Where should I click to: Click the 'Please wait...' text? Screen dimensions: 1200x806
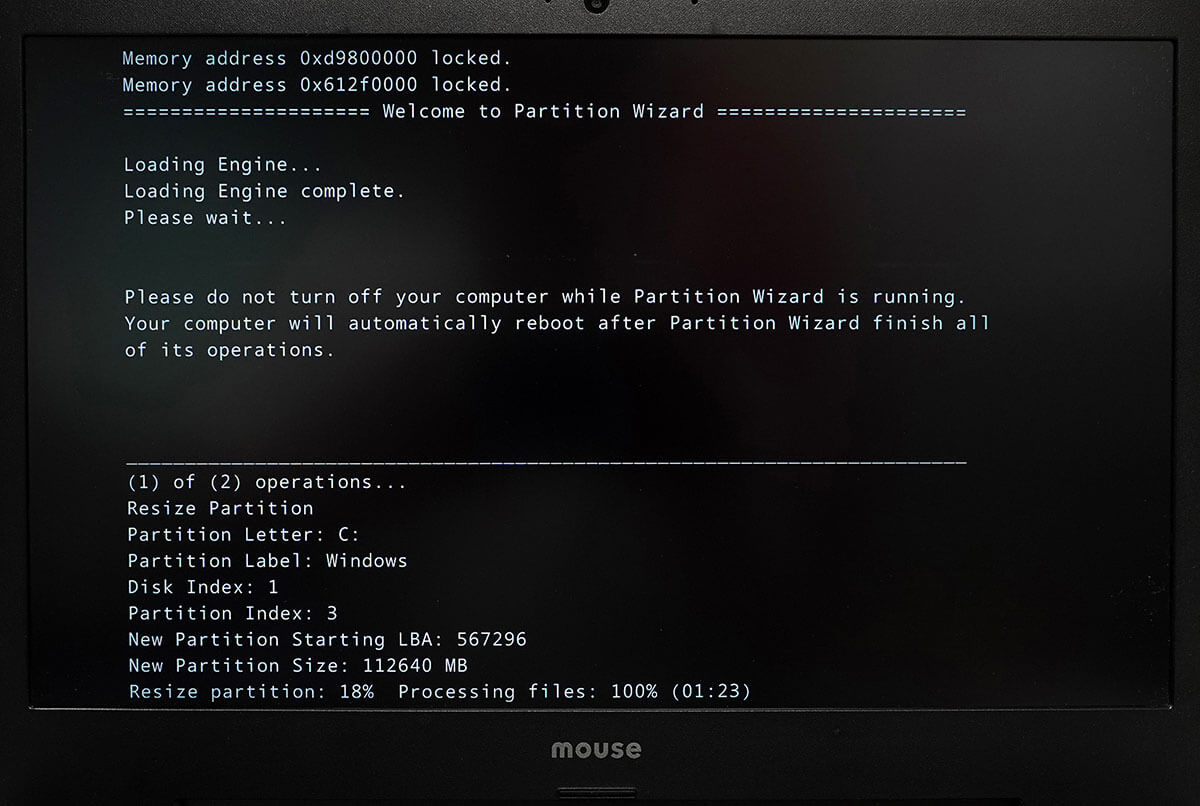click(x=205, y=217)
